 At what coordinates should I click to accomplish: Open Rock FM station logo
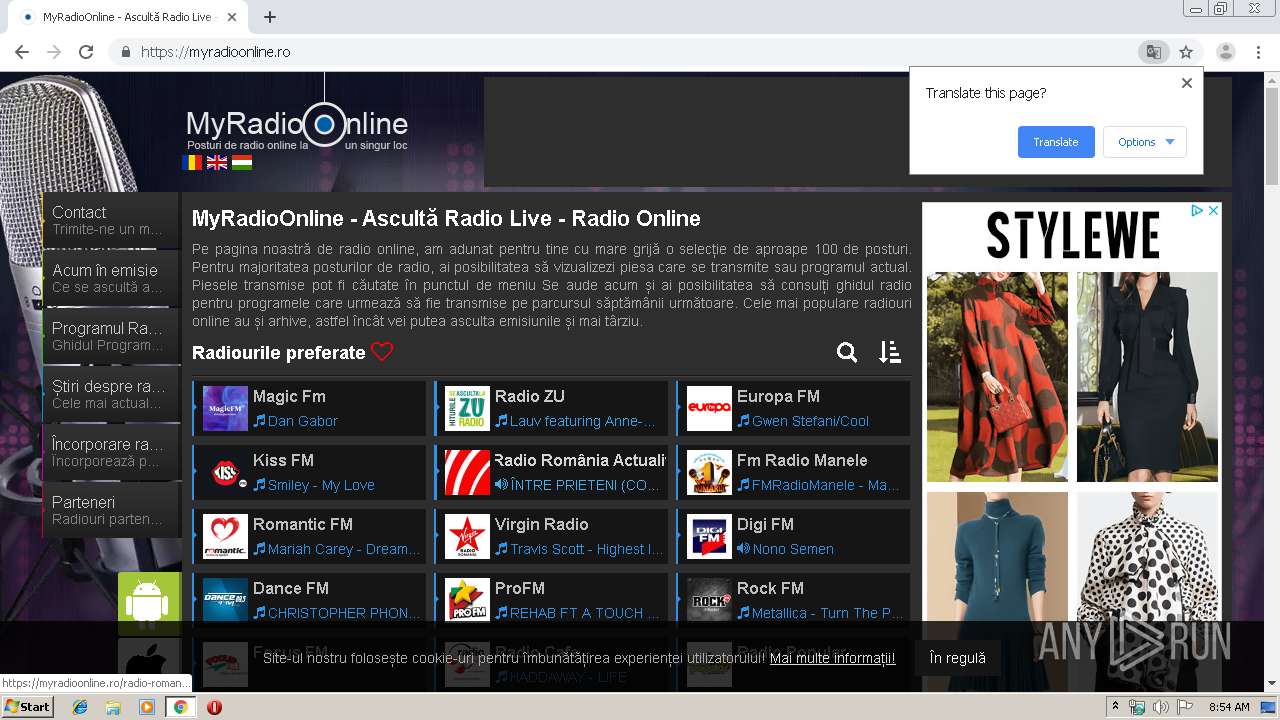tap(709, 600)
